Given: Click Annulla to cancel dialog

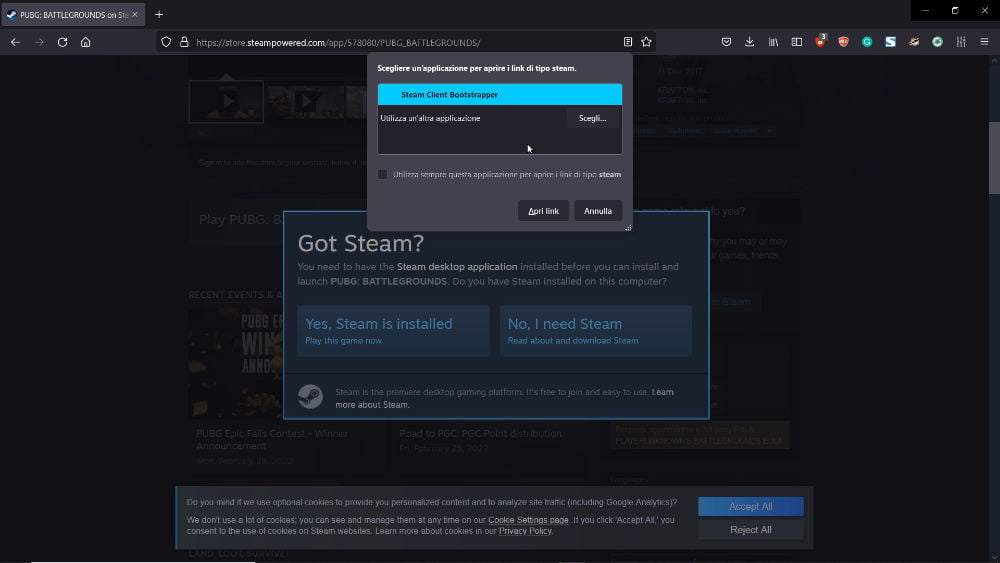Looking at the screenshot, I should point(598,211).
